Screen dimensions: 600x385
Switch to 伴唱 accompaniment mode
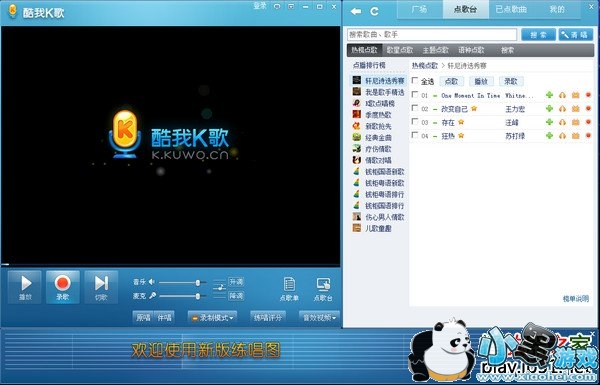coord(164,318)
